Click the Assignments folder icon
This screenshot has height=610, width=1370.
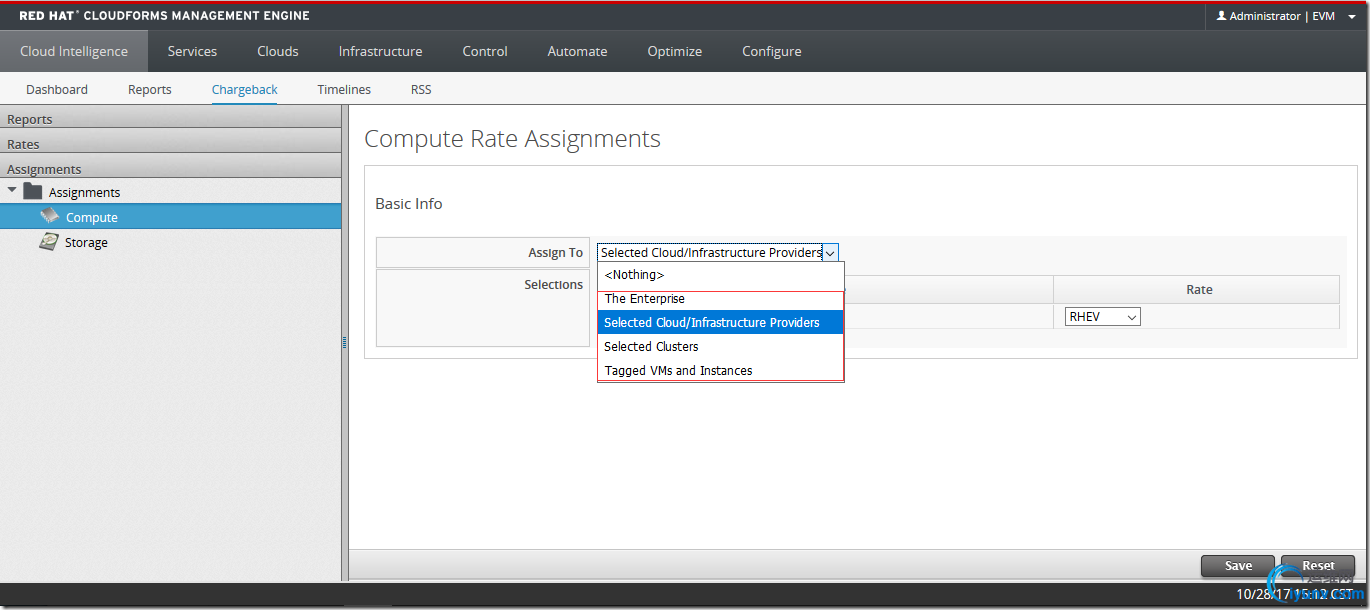coord(33,192)
